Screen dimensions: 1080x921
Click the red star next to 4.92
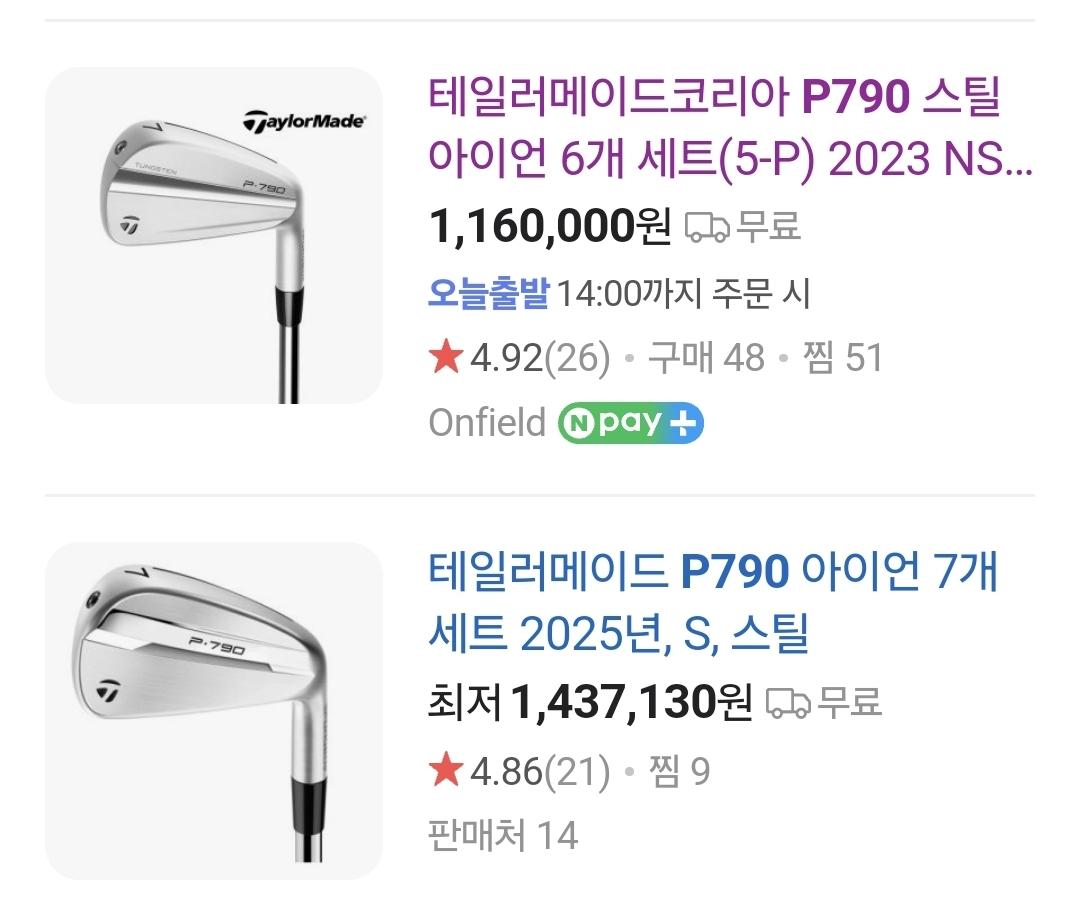pos(446,357)
